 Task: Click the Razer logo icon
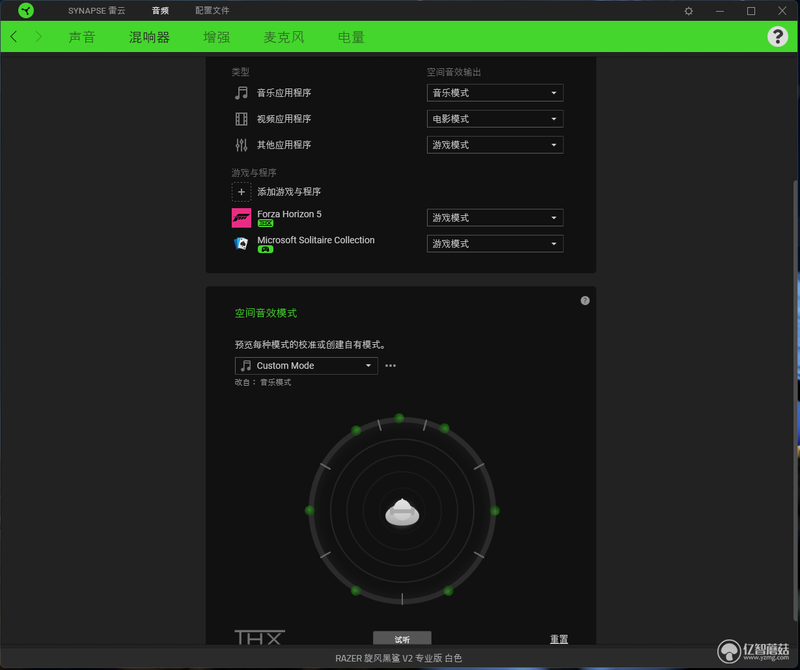pos(26,10)
